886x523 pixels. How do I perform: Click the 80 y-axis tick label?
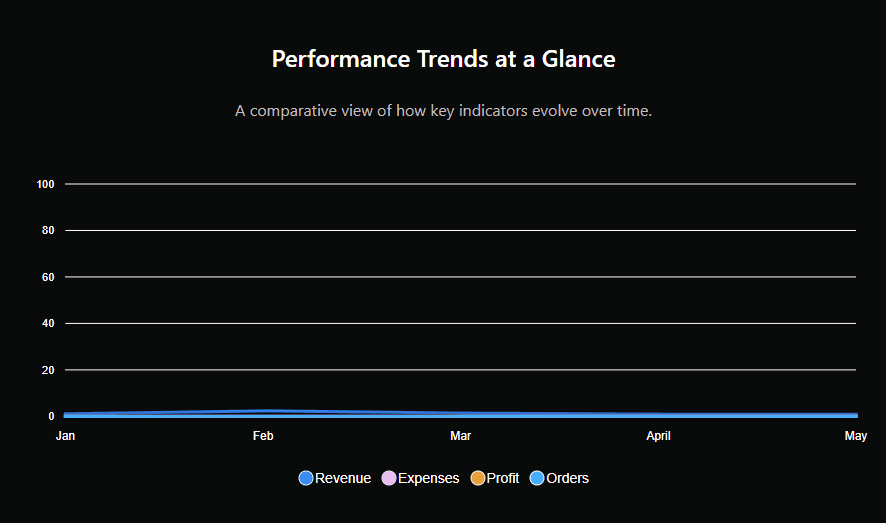47,230
